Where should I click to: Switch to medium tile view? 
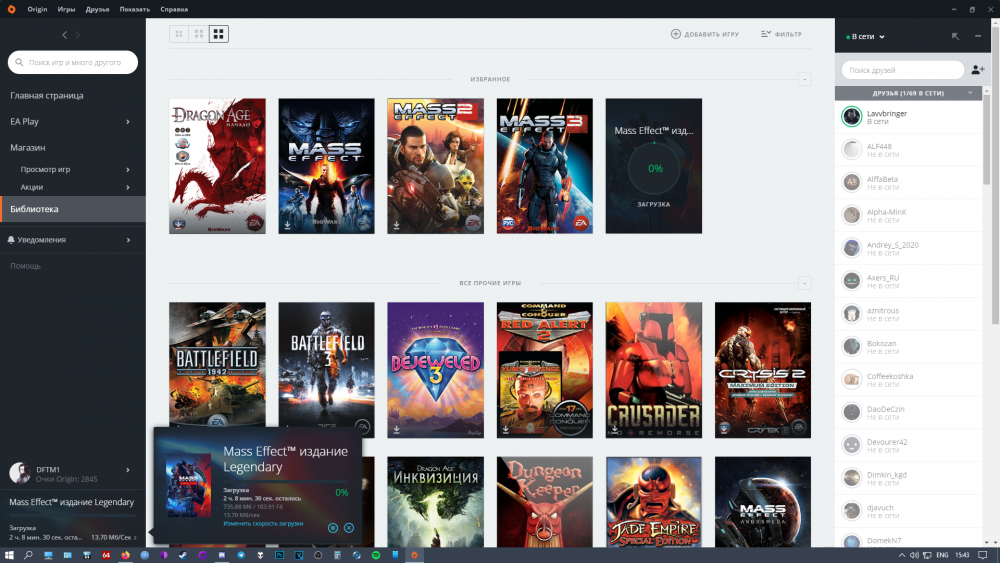pos(199,34)
